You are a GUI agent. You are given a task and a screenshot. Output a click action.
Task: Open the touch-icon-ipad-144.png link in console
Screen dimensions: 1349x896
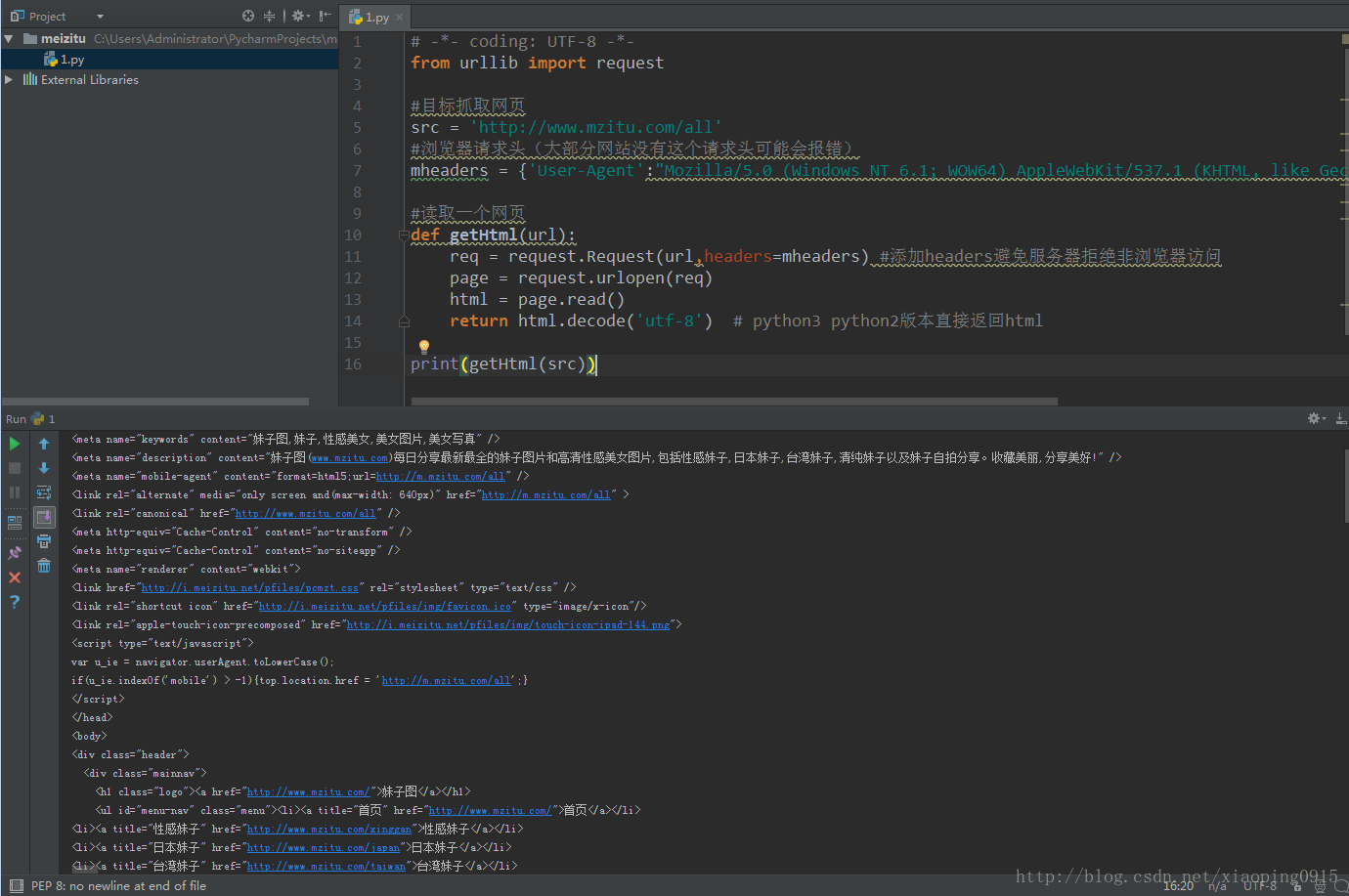pos(508,624)
